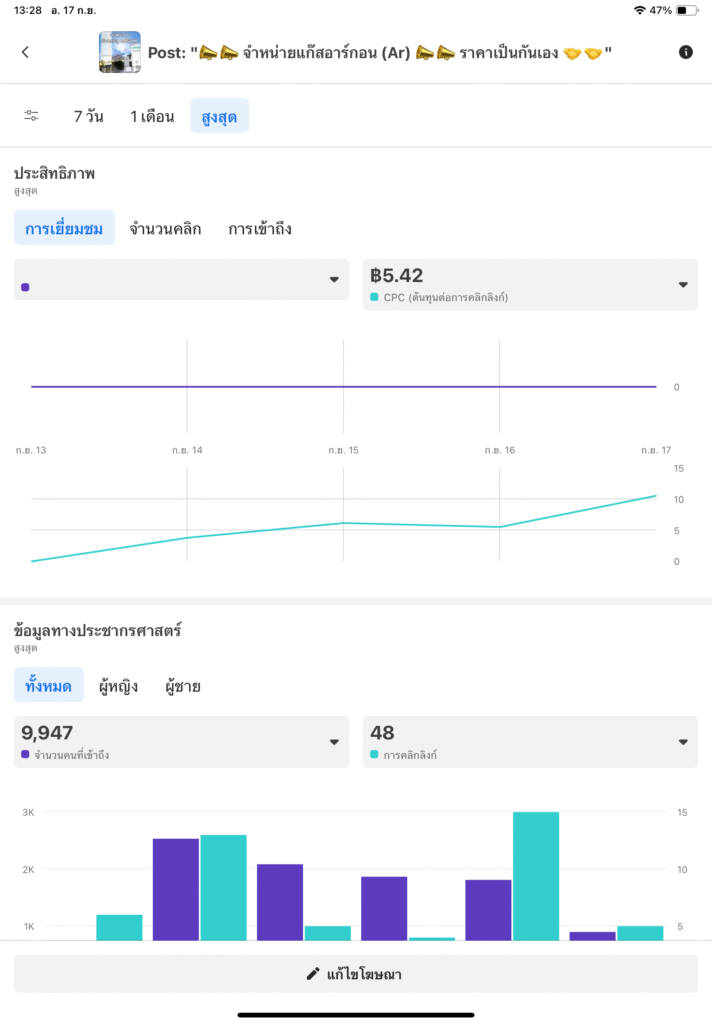The width and height of the screenshot is (712, 1024).
Task: Select the 1 เดือน time range
Action: click(x=152, y=116)
